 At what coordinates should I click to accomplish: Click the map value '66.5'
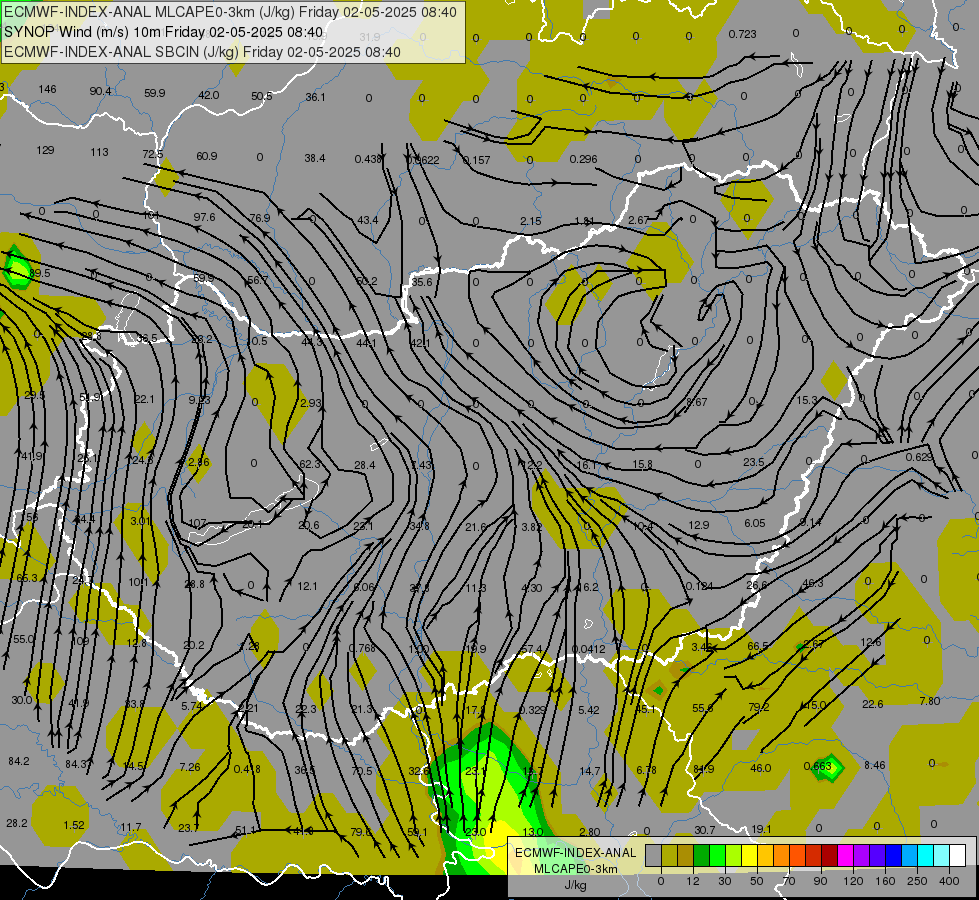[x=757, y=646]
